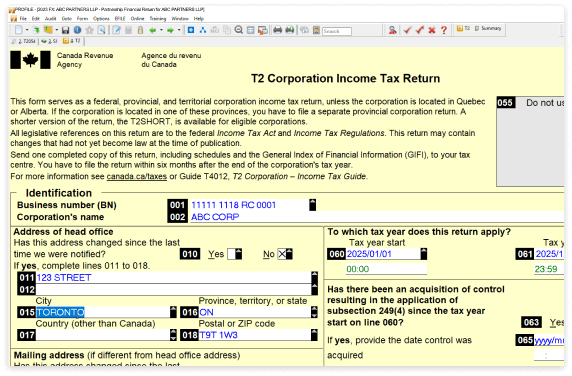
Task: Click the blue info circle icon
Action: (77, 30)
